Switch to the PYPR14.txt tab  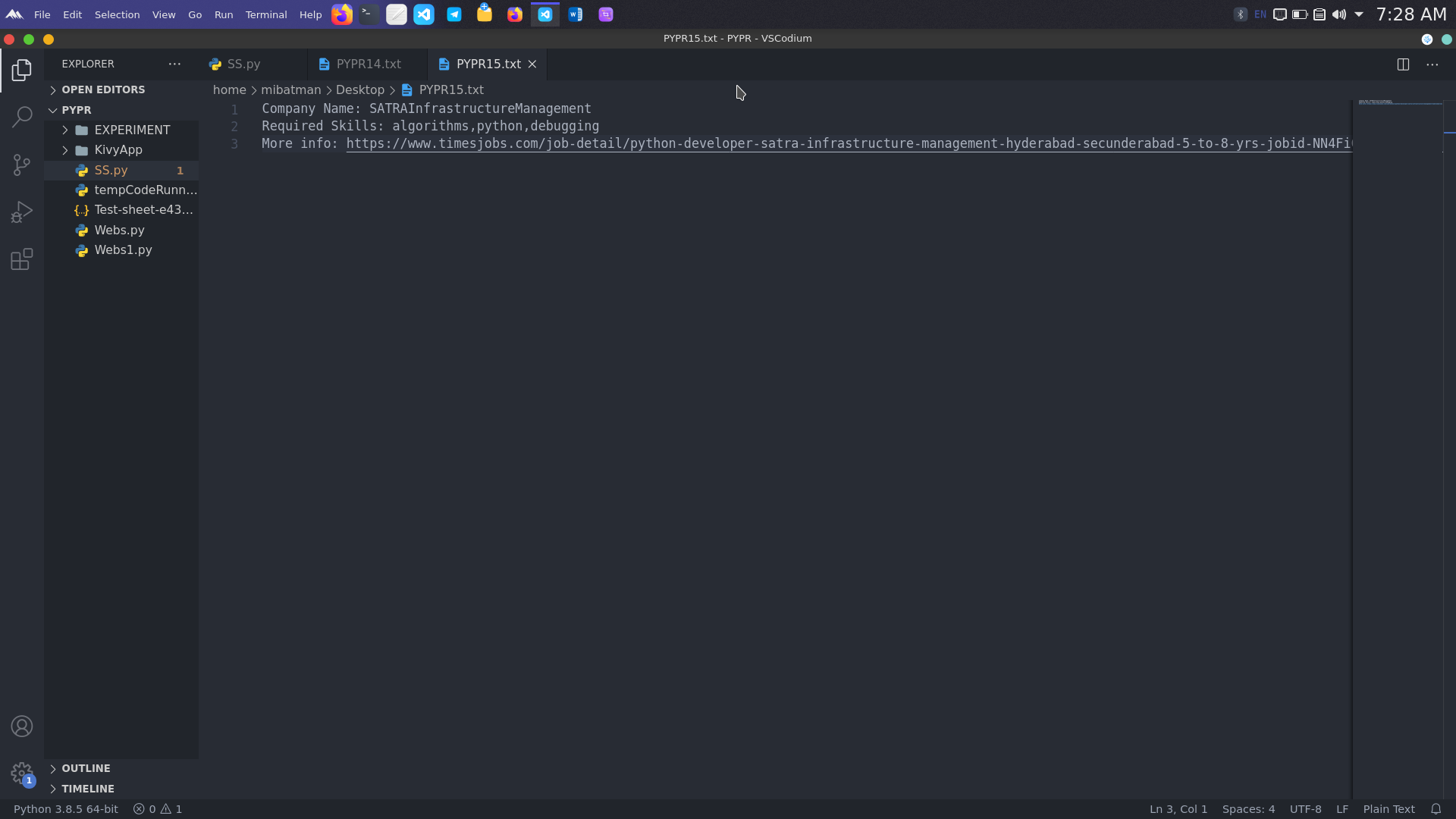coord(369,64)
